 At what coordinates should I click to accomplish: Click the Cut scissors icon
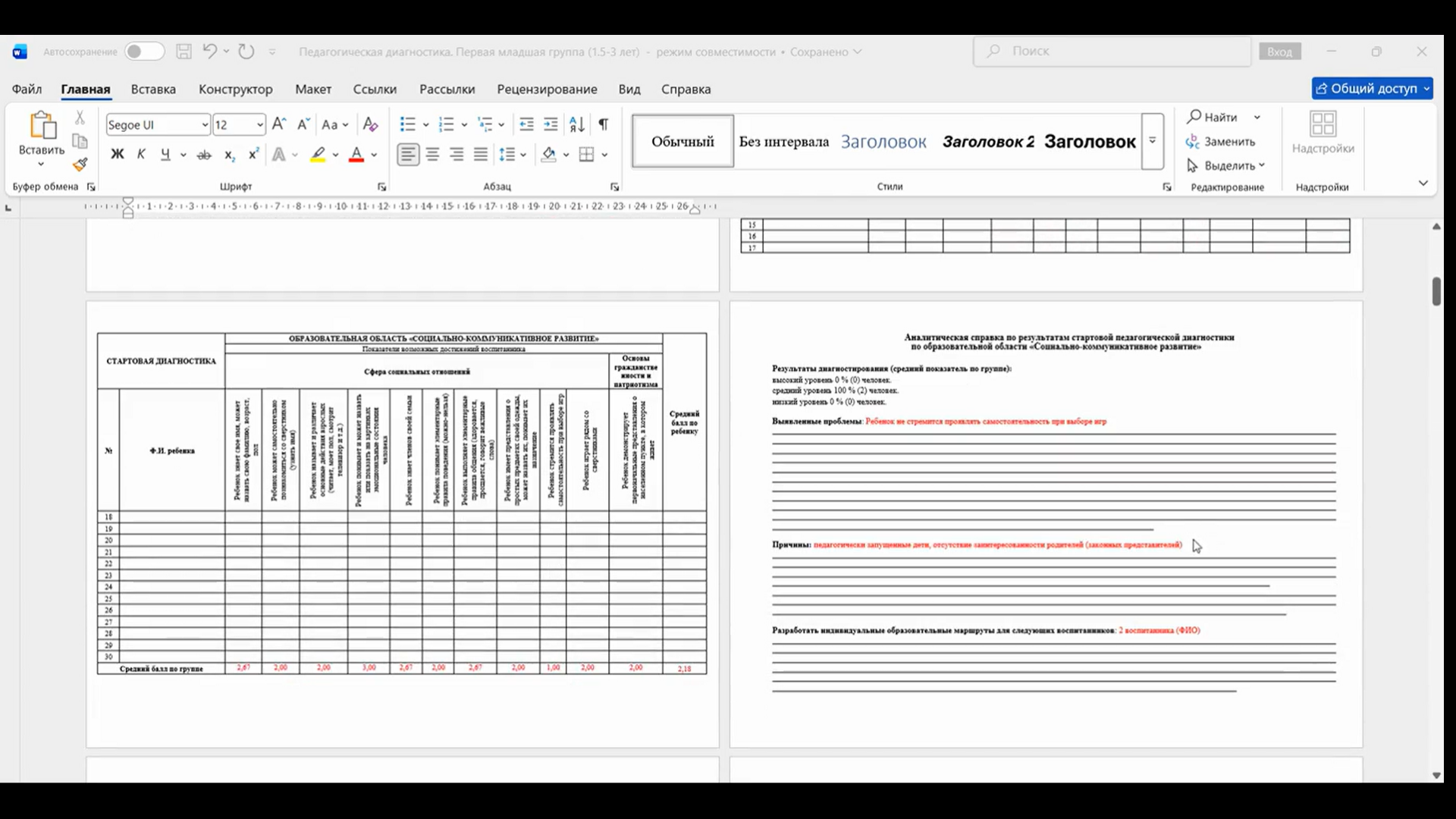click(x=80, y=118)
